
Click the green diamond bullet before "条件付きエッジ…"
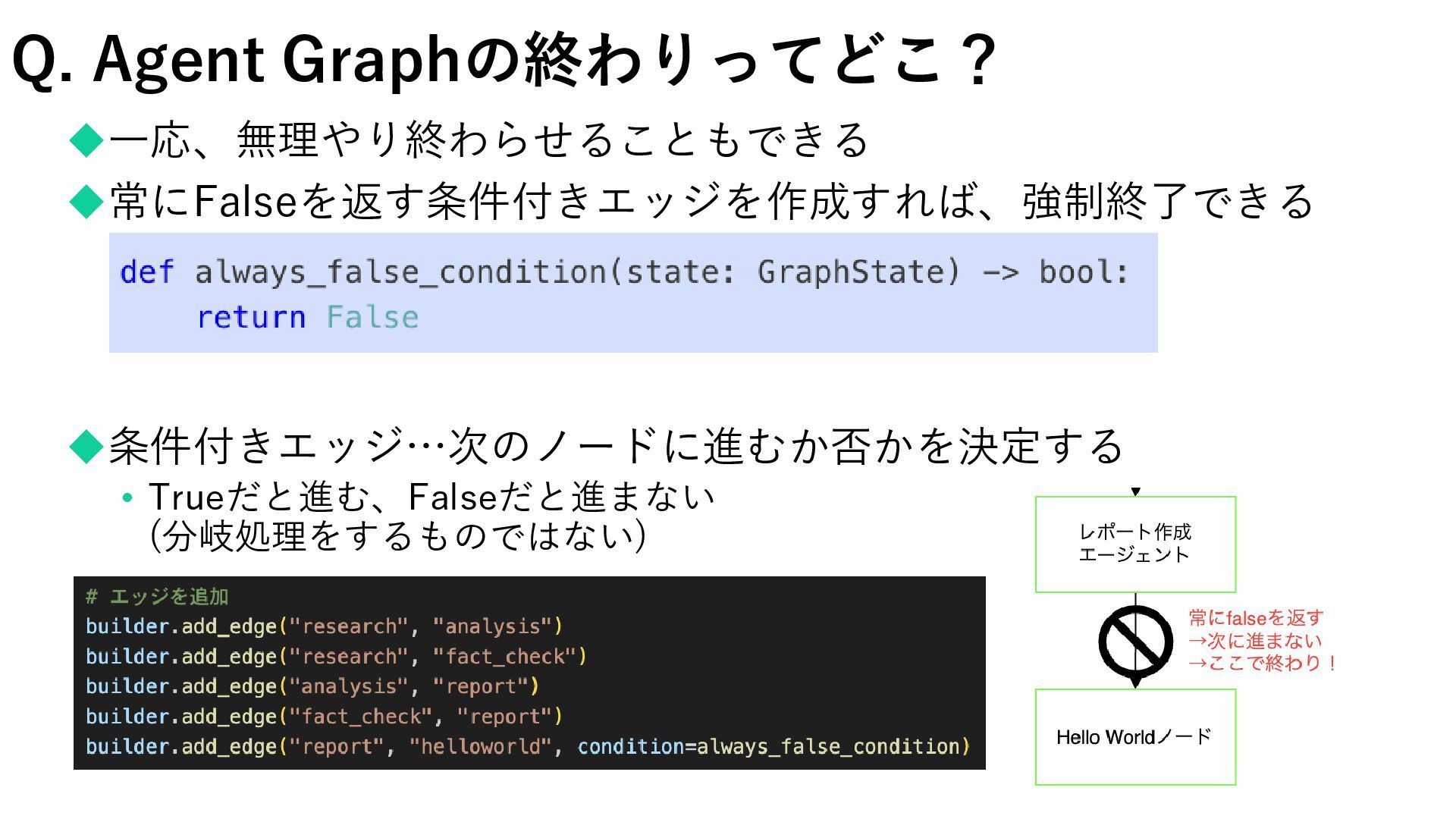[86, 446]
